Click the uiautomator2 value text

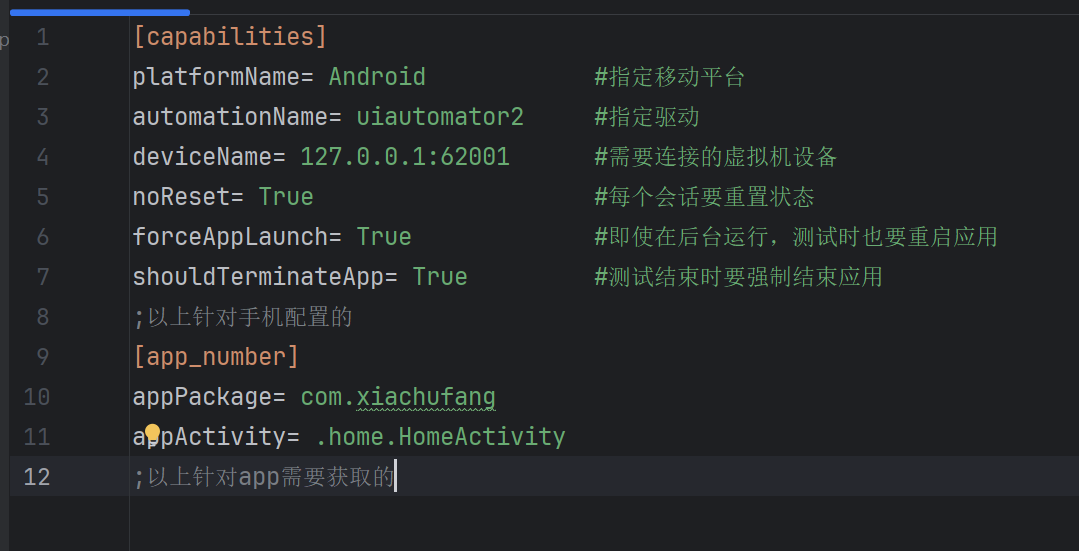(440, 116)
